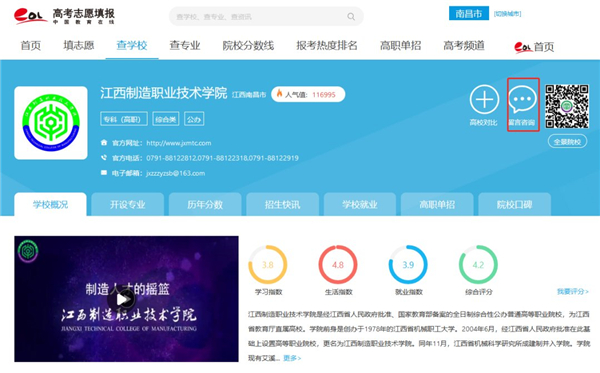Click the school emblem logo

(x=51, y=123)
